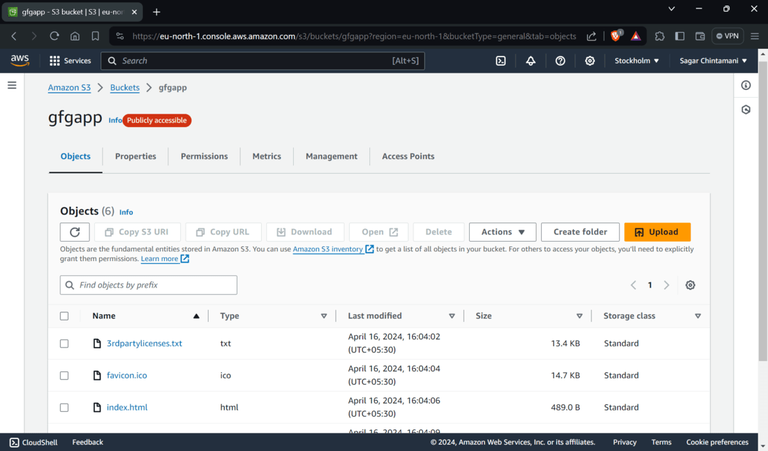Open the favicon.ico object
This screenshot has width=768, height=451.
(127, 376)
